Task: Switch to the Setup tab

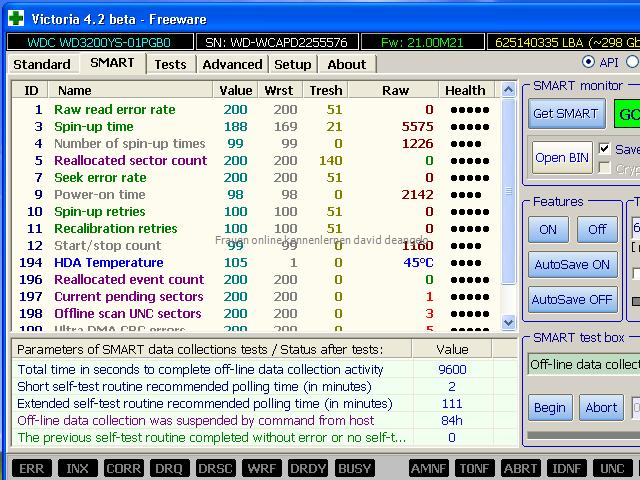Action: tap(293, 64)
